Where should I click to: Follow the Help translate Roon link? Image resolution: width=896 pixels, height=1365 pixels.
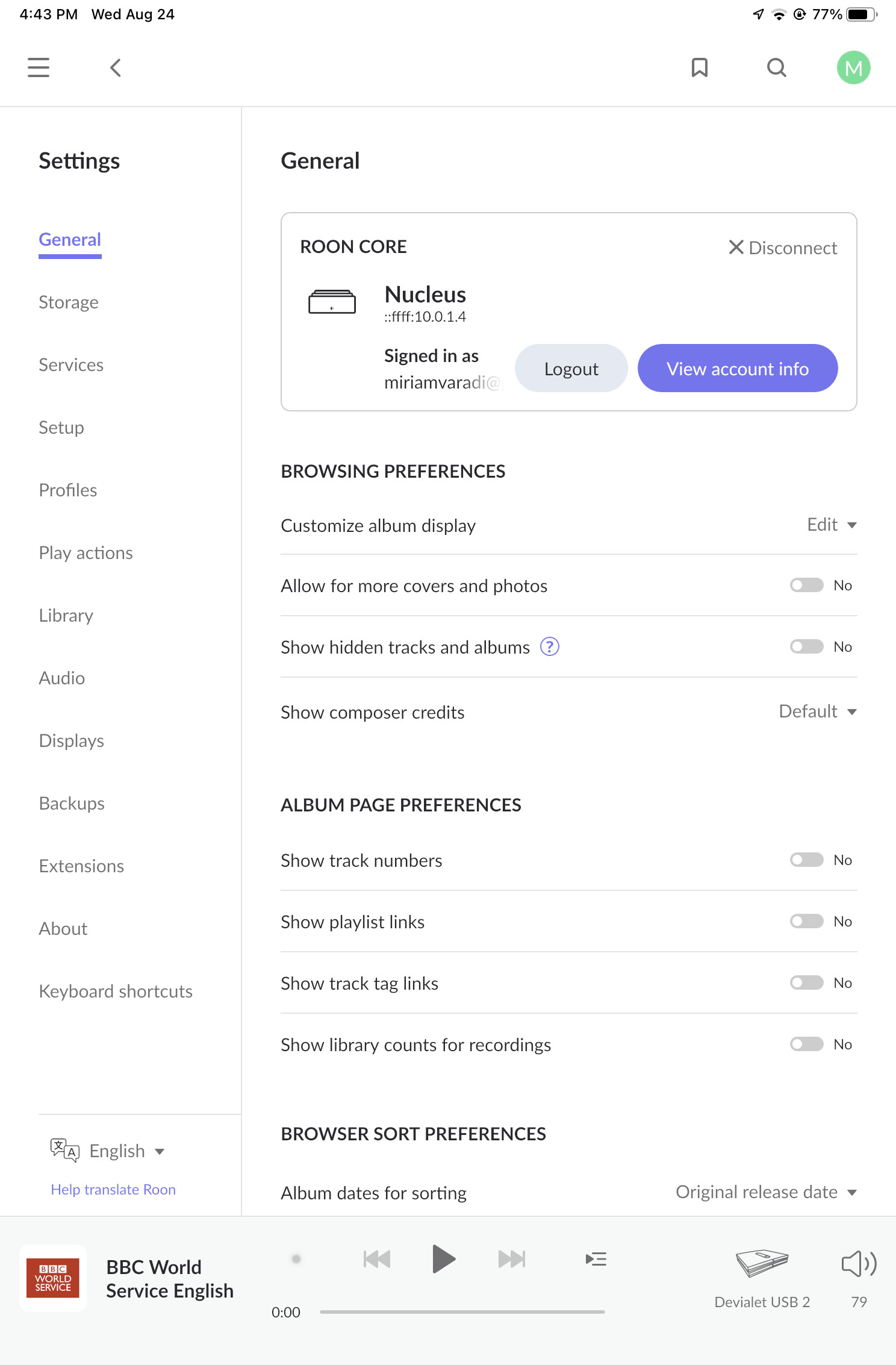[x=113, y=1189]
